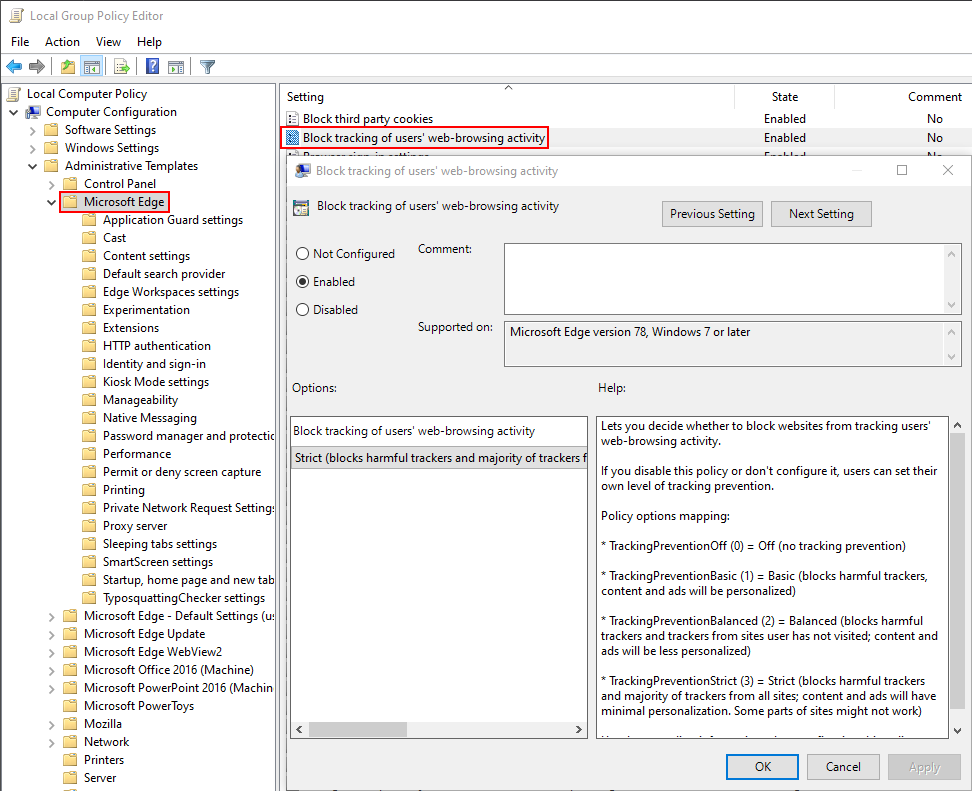This screenshot has width=972, height=791.
Task: Toggle the Show/Hide console tree icon
Action: [x=92, y=66]
